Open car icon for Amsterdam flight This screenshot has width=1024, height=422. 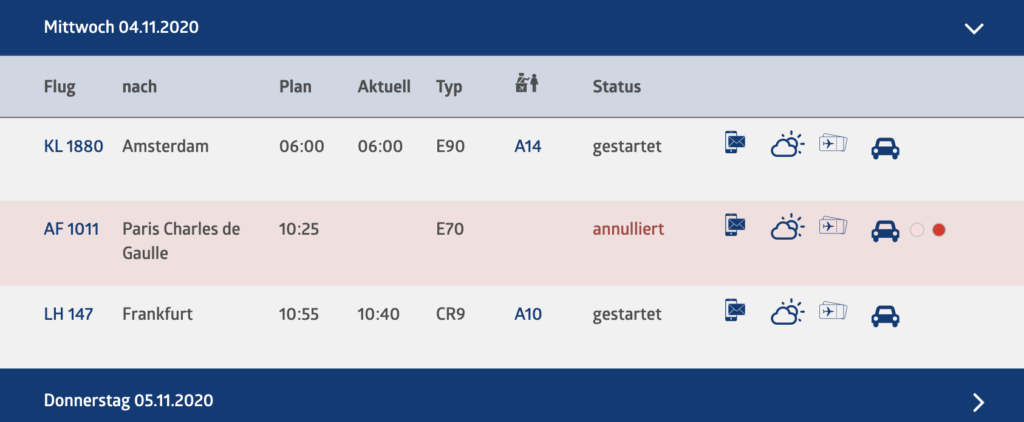coord(884,148)
